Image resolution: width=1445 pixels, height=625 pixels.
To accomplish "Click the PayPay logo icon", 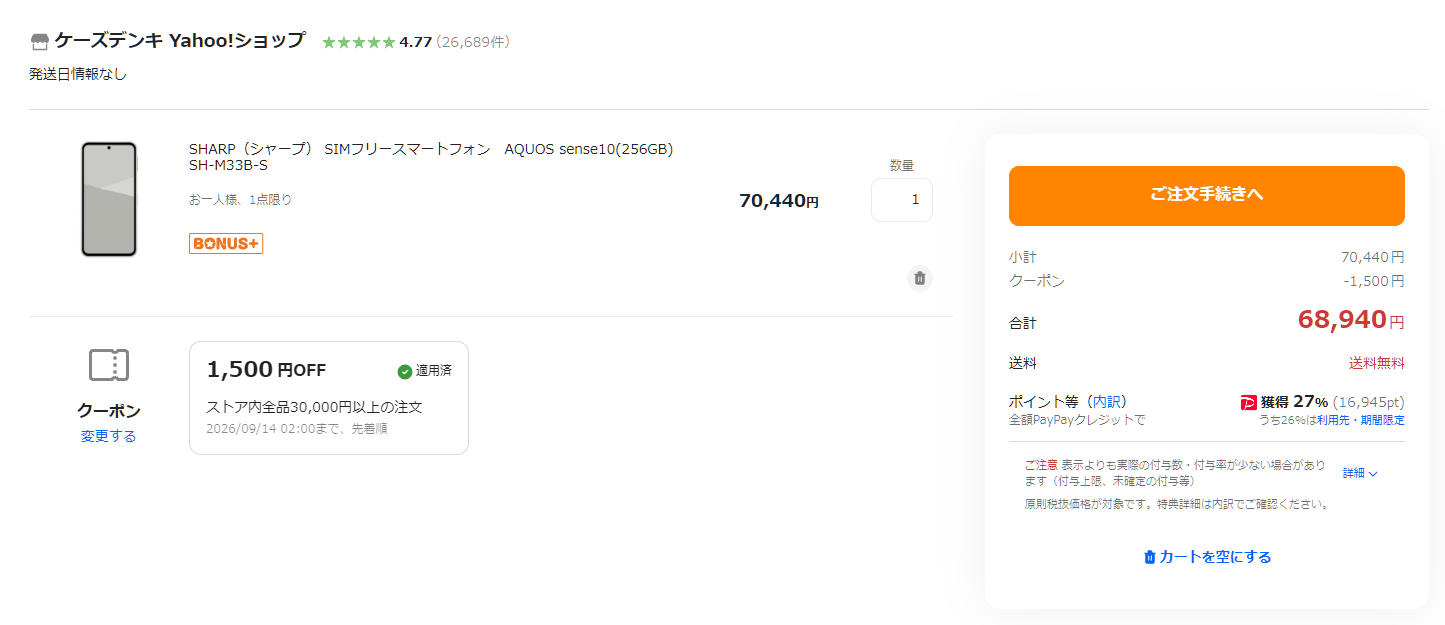I will pyautogui.click(x=1248, y=402).
